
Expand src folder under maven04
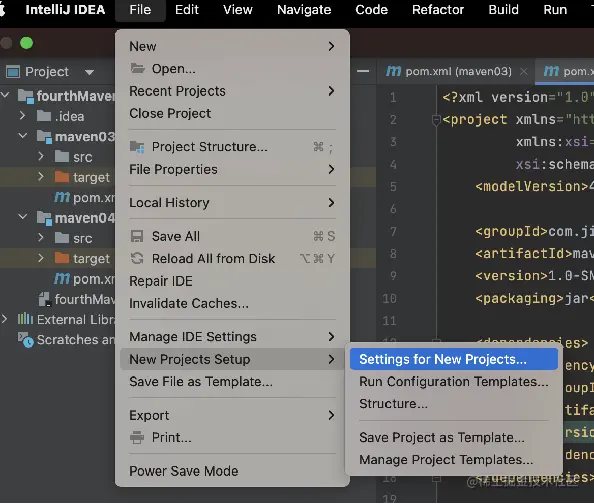tap(41, 238)
